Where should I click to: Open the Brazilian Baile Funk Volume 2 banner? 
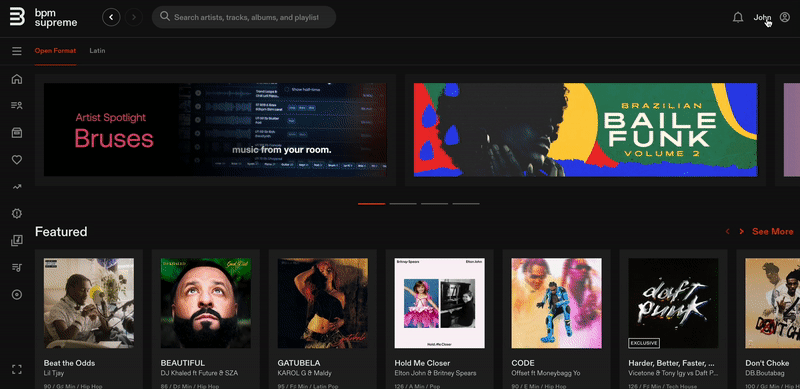click(586, 130)
